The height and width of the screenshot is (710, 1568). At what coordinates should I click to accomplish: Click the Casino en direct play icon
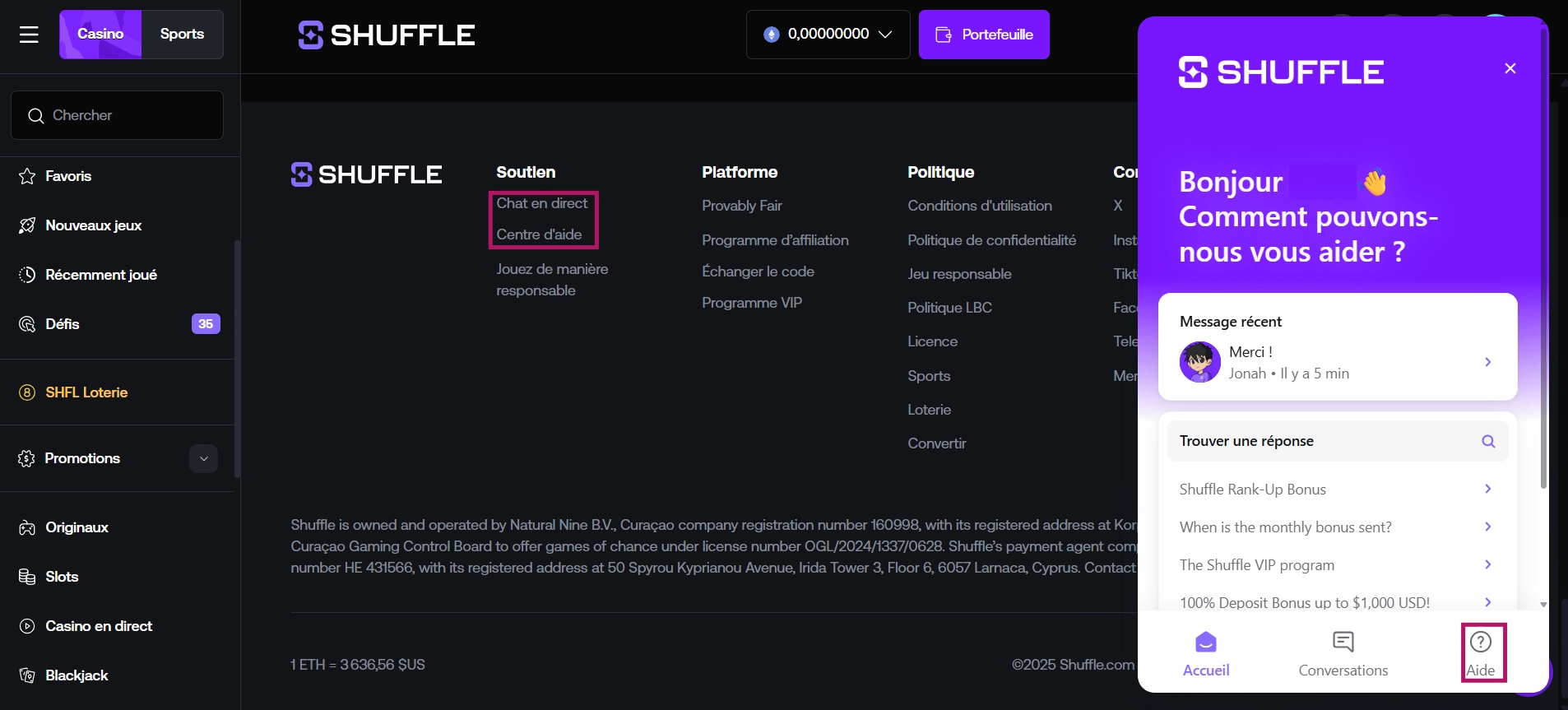27,626
